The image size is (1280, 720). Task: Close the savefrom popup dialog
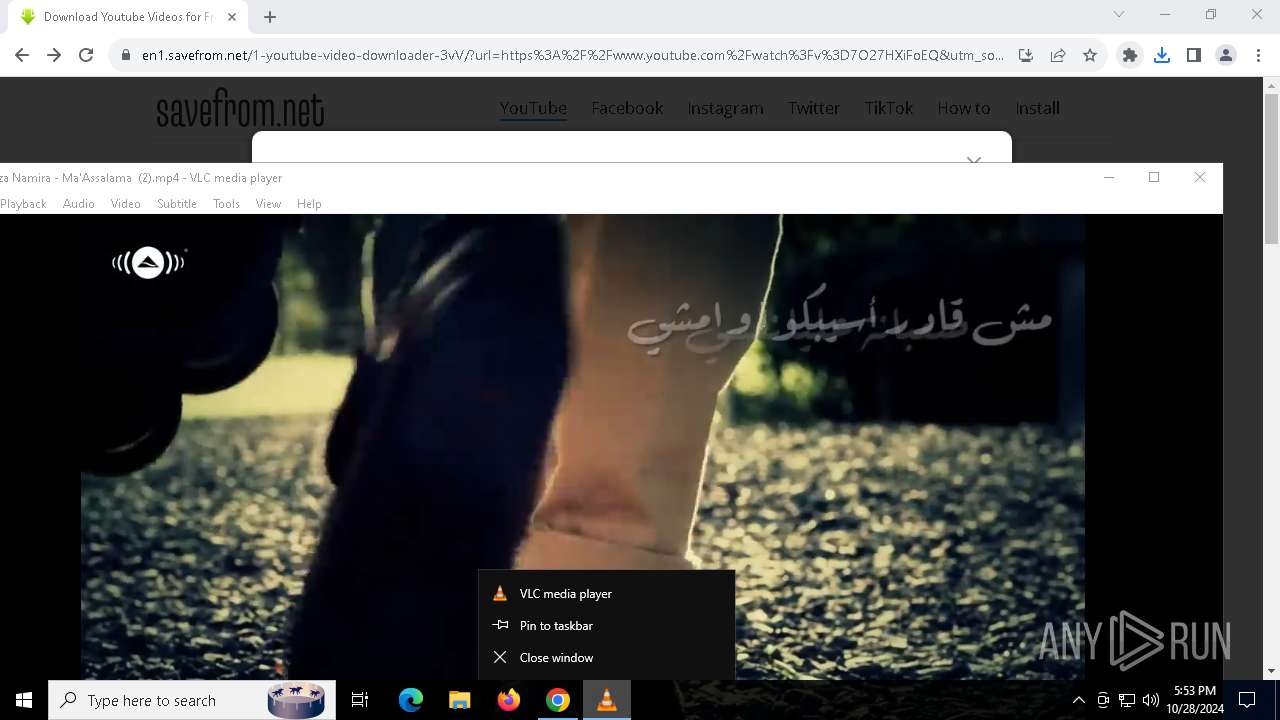974,159
